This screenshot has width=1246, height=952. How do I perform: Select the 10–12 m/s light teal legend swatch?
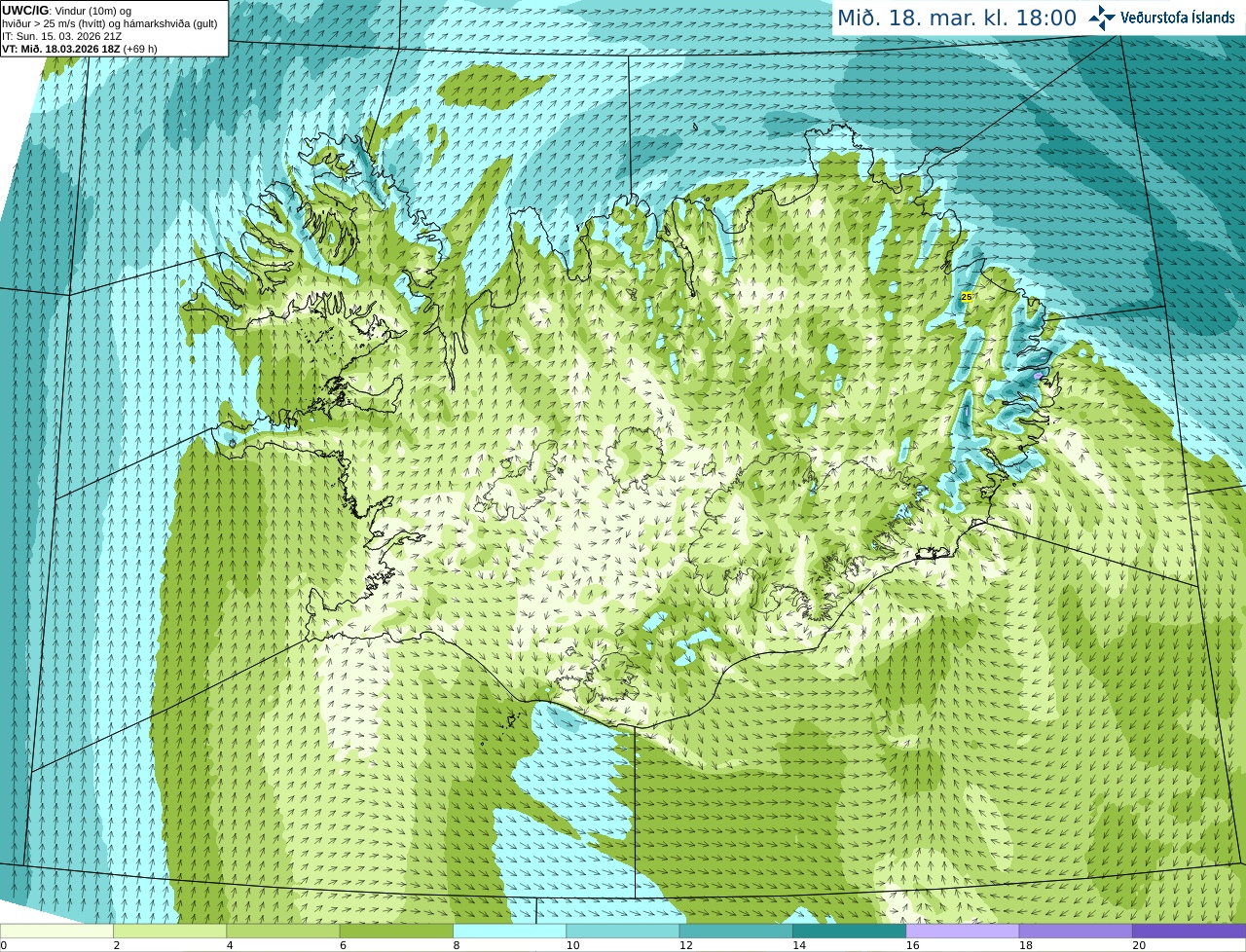coord(623,931)
